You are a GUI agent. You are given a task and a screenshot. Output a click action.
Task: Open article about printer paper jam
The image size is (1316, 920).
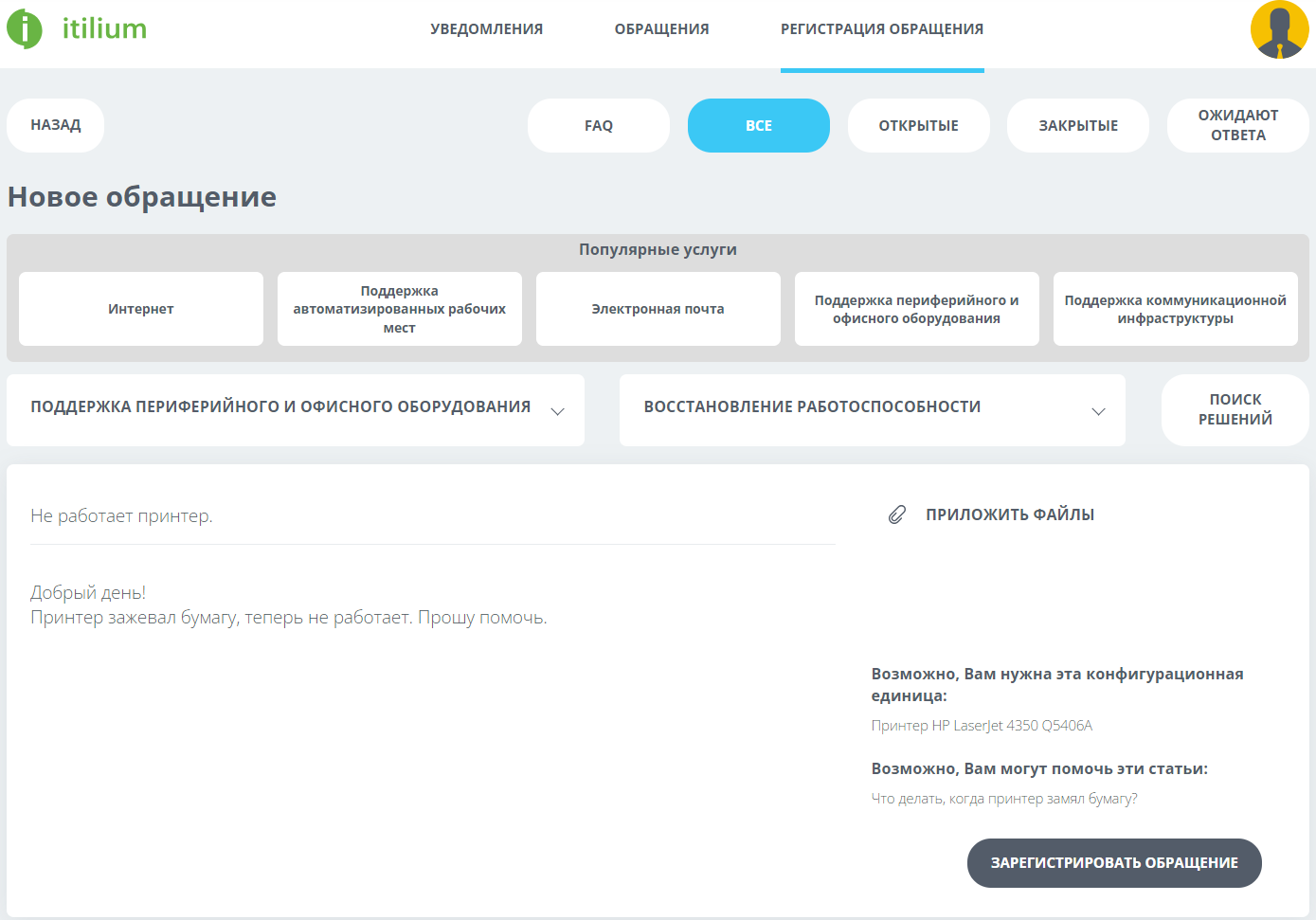tap(1004, 799)
